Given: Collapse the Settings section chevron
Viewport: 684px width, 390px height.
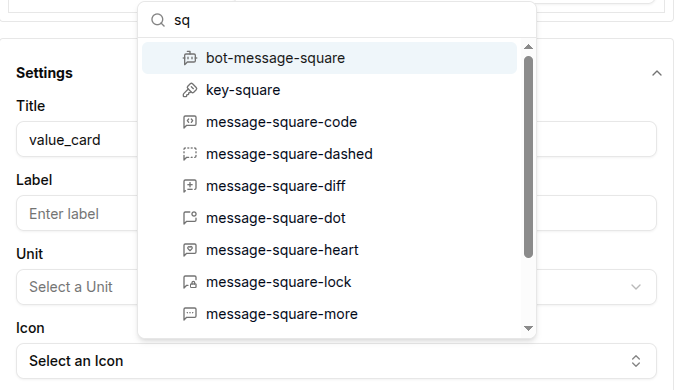Looking at the screenshot, I should point(657,73).
